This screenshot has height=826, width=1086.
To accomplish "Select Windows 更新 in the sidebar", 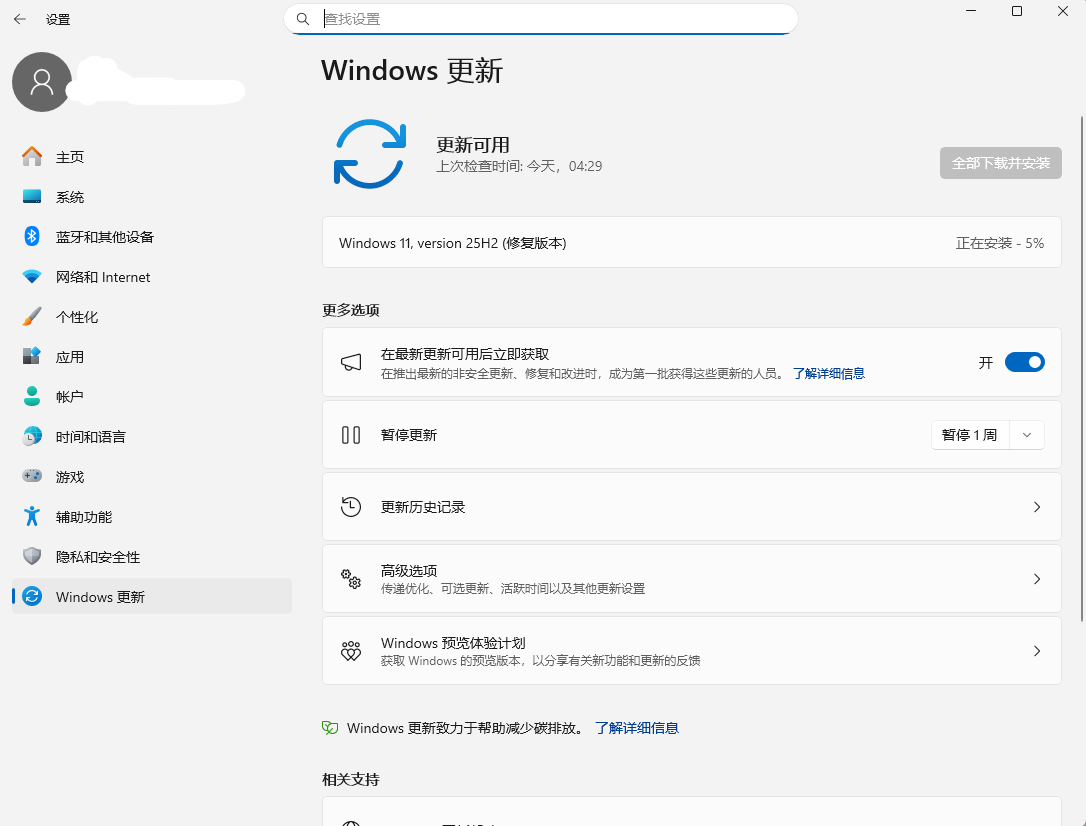I will (152, 596).
